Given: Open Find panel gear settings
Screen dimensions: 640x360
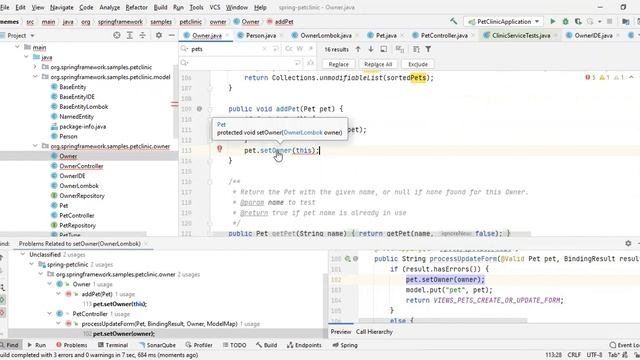Looking at the screenshot, I should click(x=628, y=243).
